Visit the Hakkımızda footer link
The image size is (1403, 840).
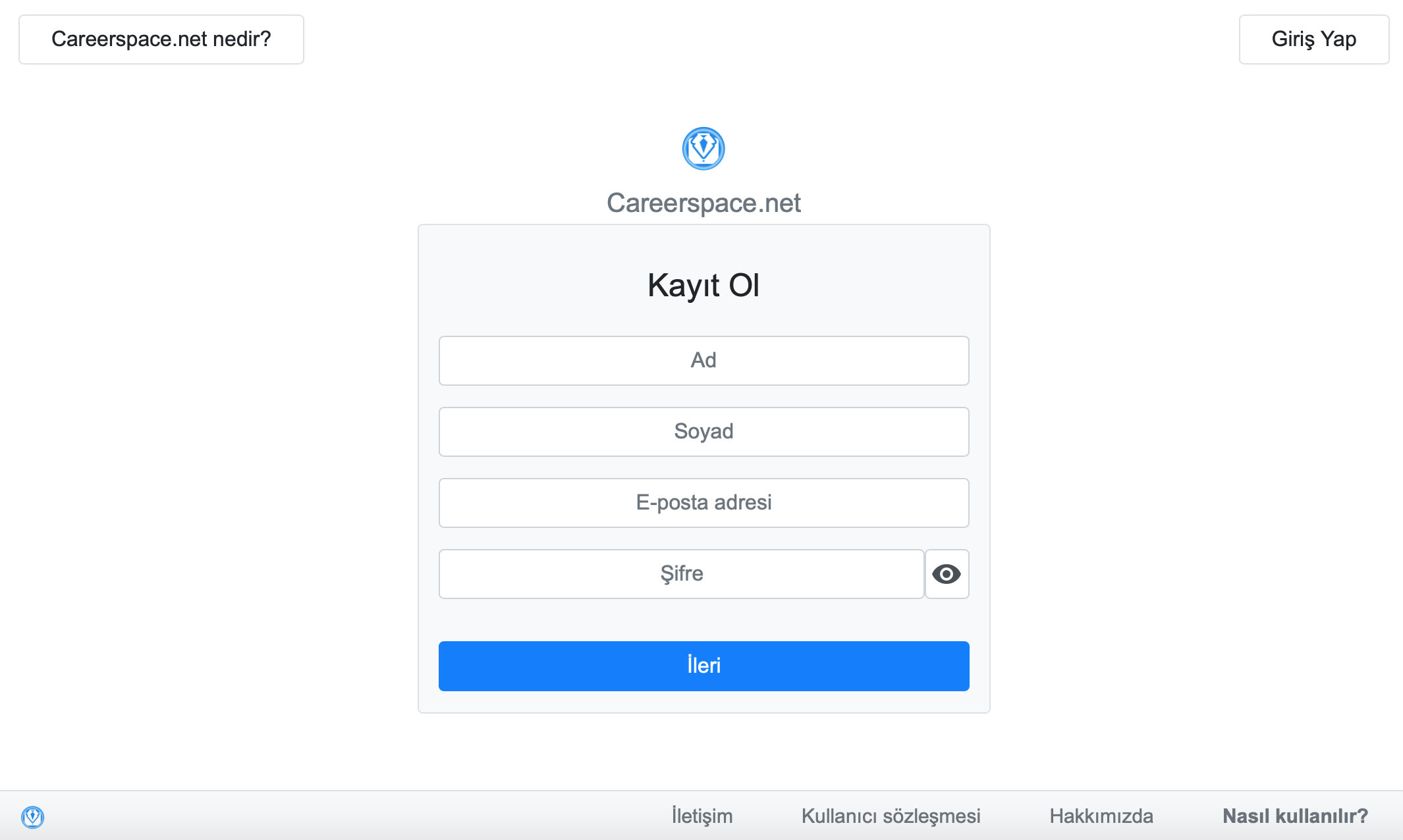[1101, 816]
